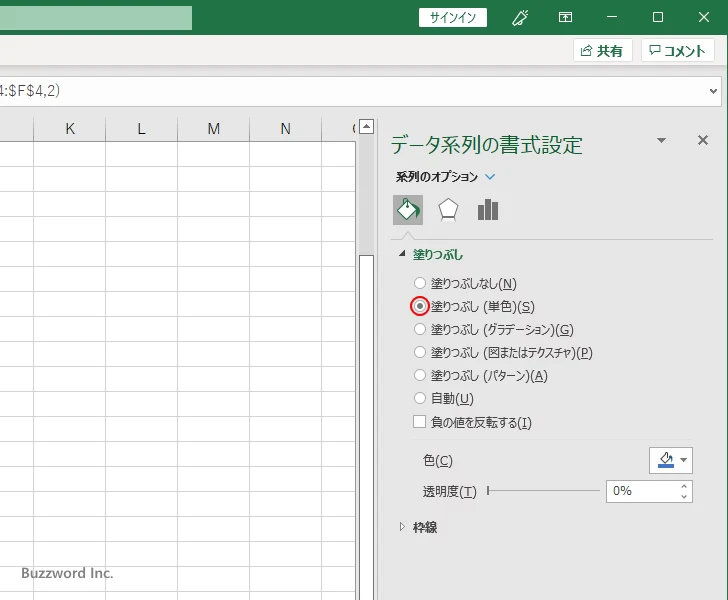The width and height of the screenshot is (728, 600).
Task: Open the Series Options bar chart tab
Action: 488,210
